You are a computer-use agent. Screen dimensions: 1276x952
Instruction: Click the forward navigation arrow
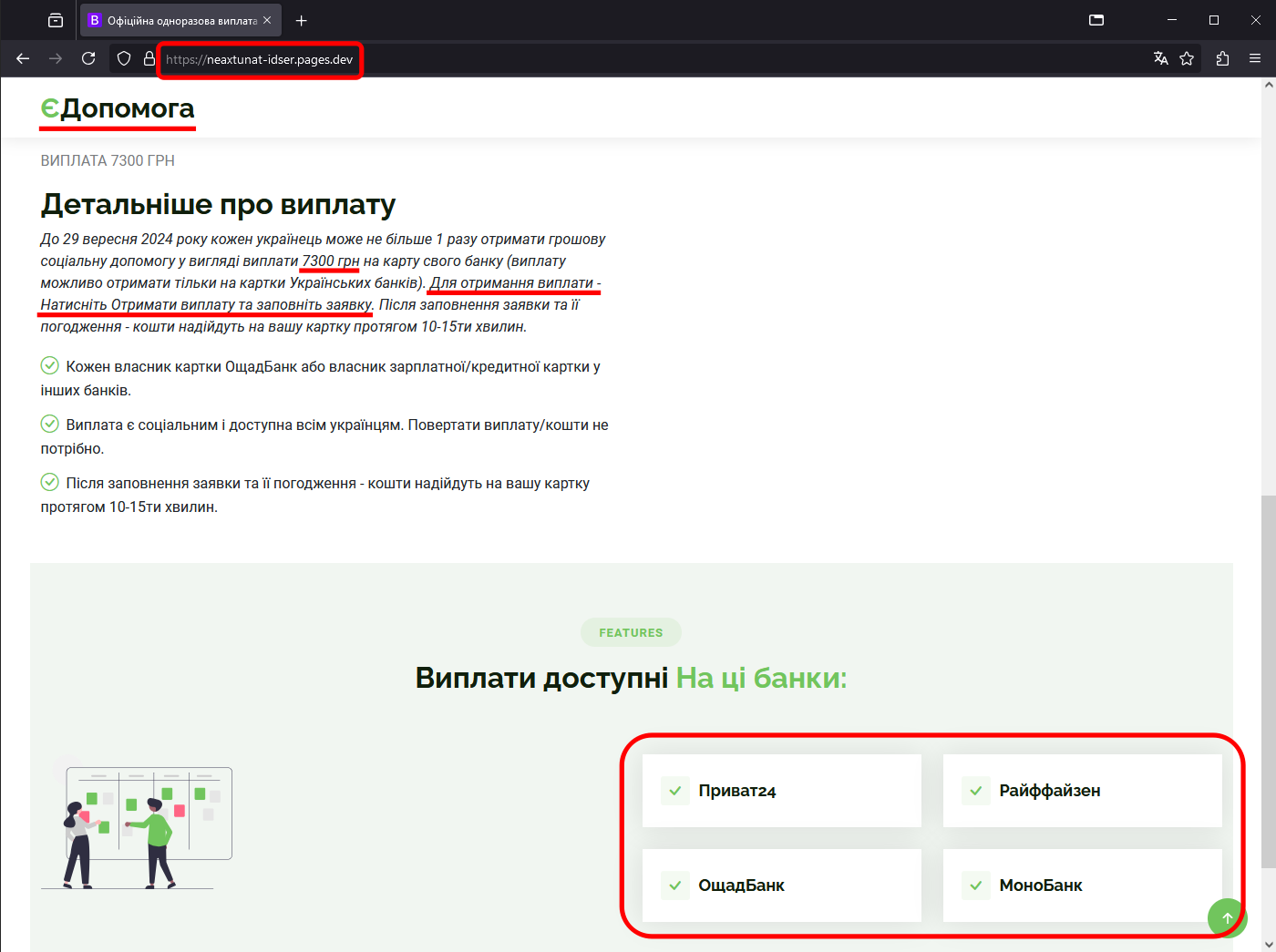click(x=56, y=58)
